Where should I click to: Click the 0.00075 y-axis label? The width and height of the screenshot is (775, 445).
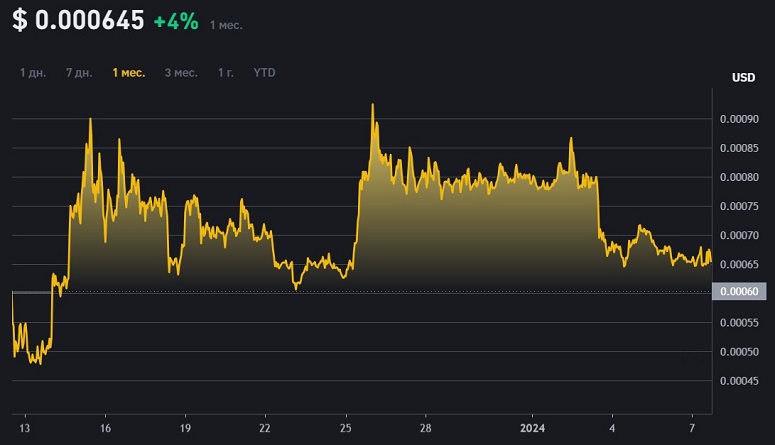pos(739,207)
